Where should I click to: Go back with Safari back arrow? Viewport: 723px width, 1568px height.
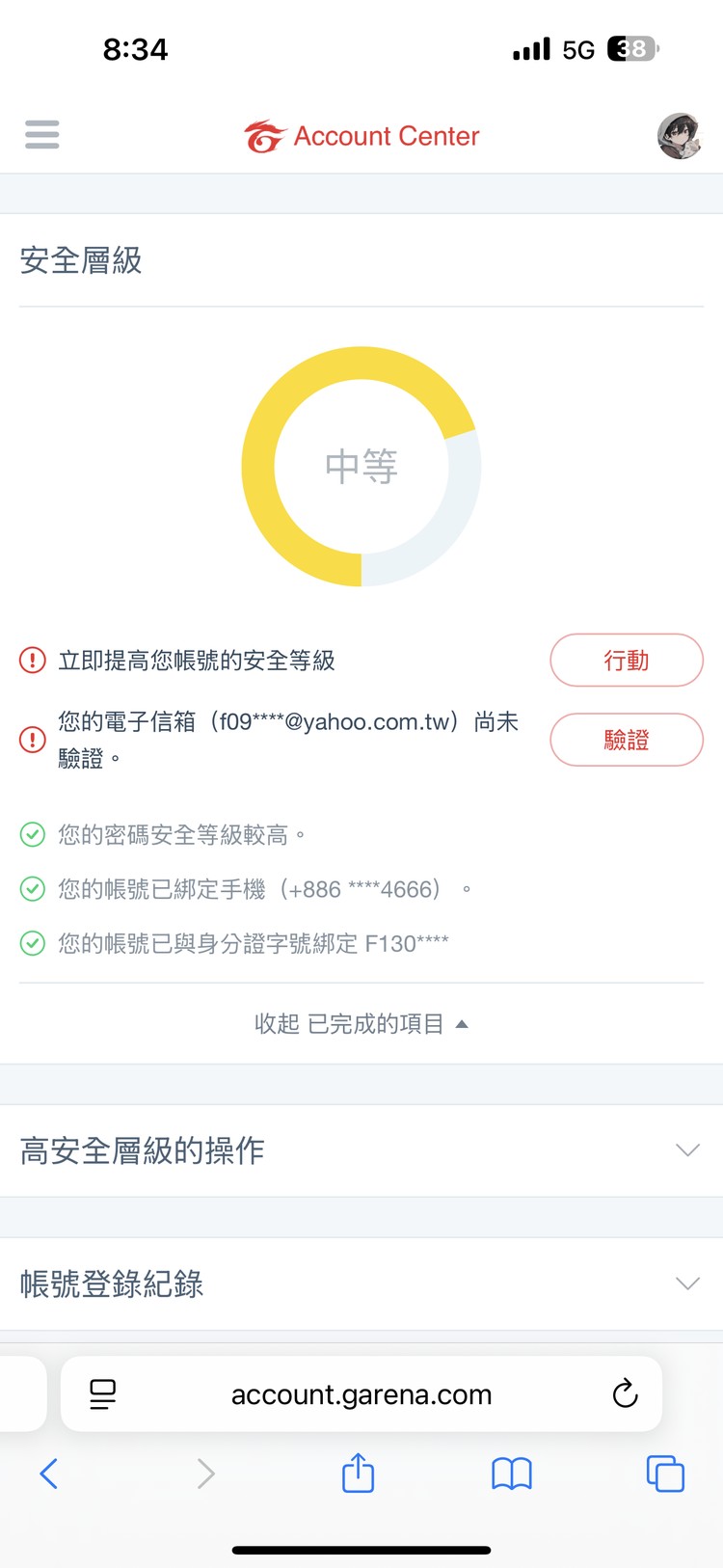49,1473
